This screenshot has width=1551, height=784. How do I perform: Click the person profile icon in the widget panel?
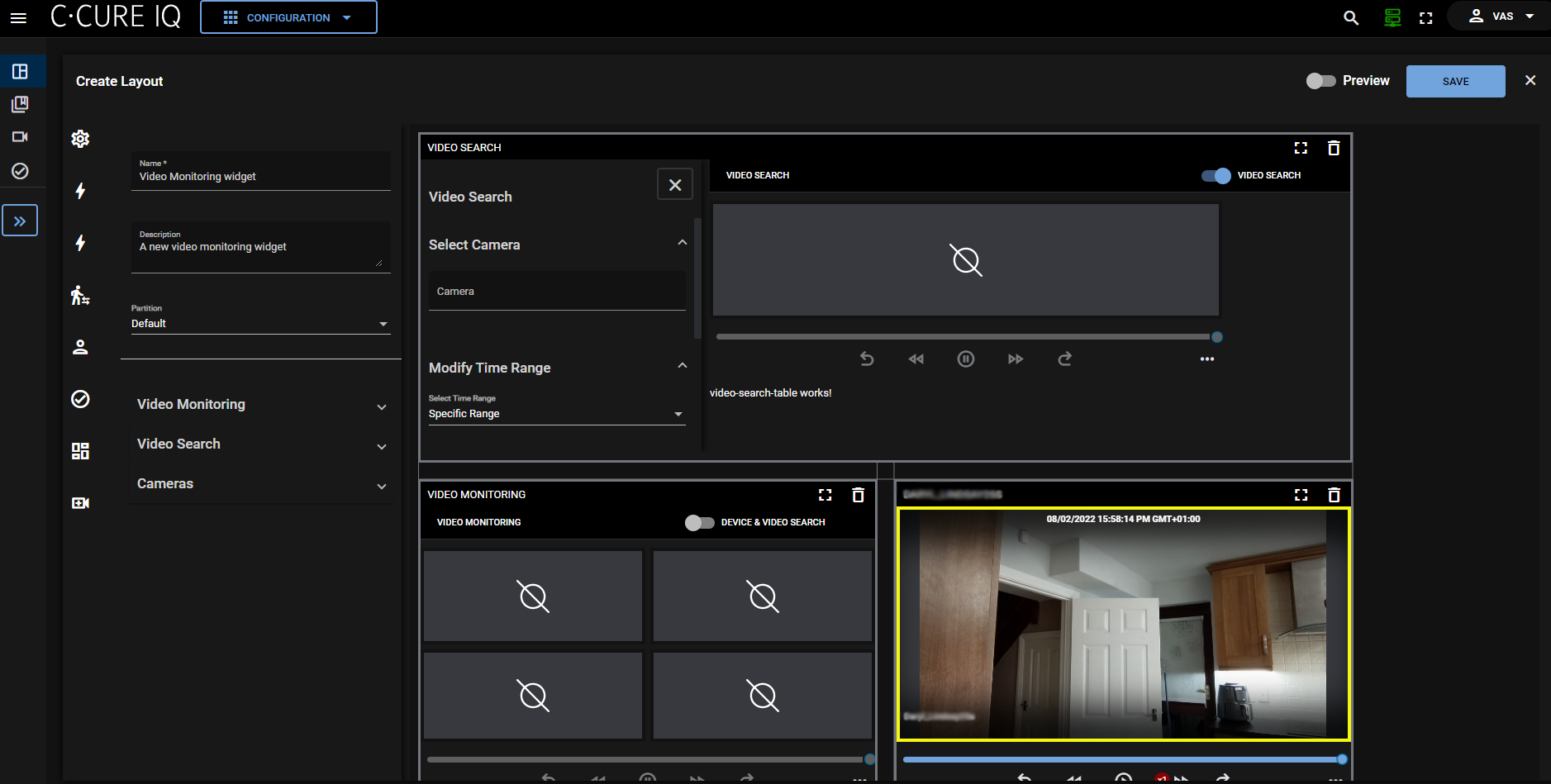pos(80,347)
